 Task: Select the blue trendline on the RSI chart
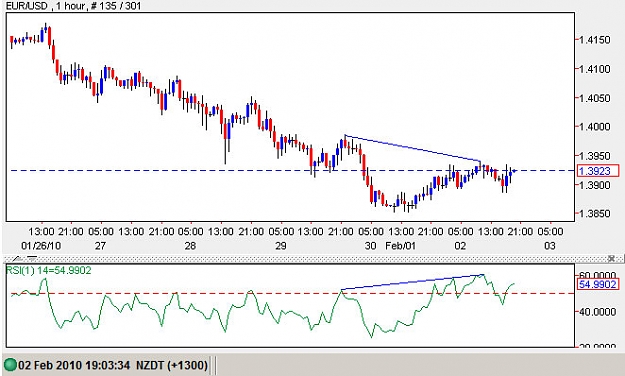[413, 282]
